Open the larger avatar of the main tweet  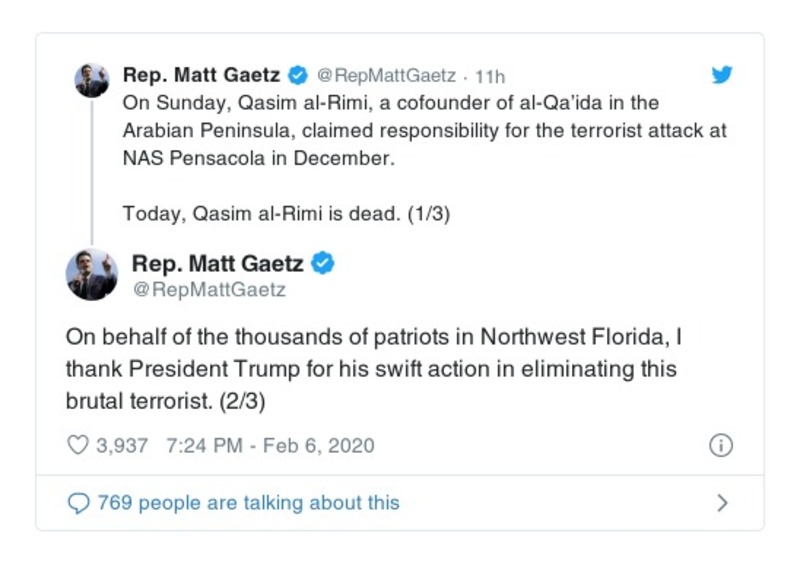click(92, 275)
